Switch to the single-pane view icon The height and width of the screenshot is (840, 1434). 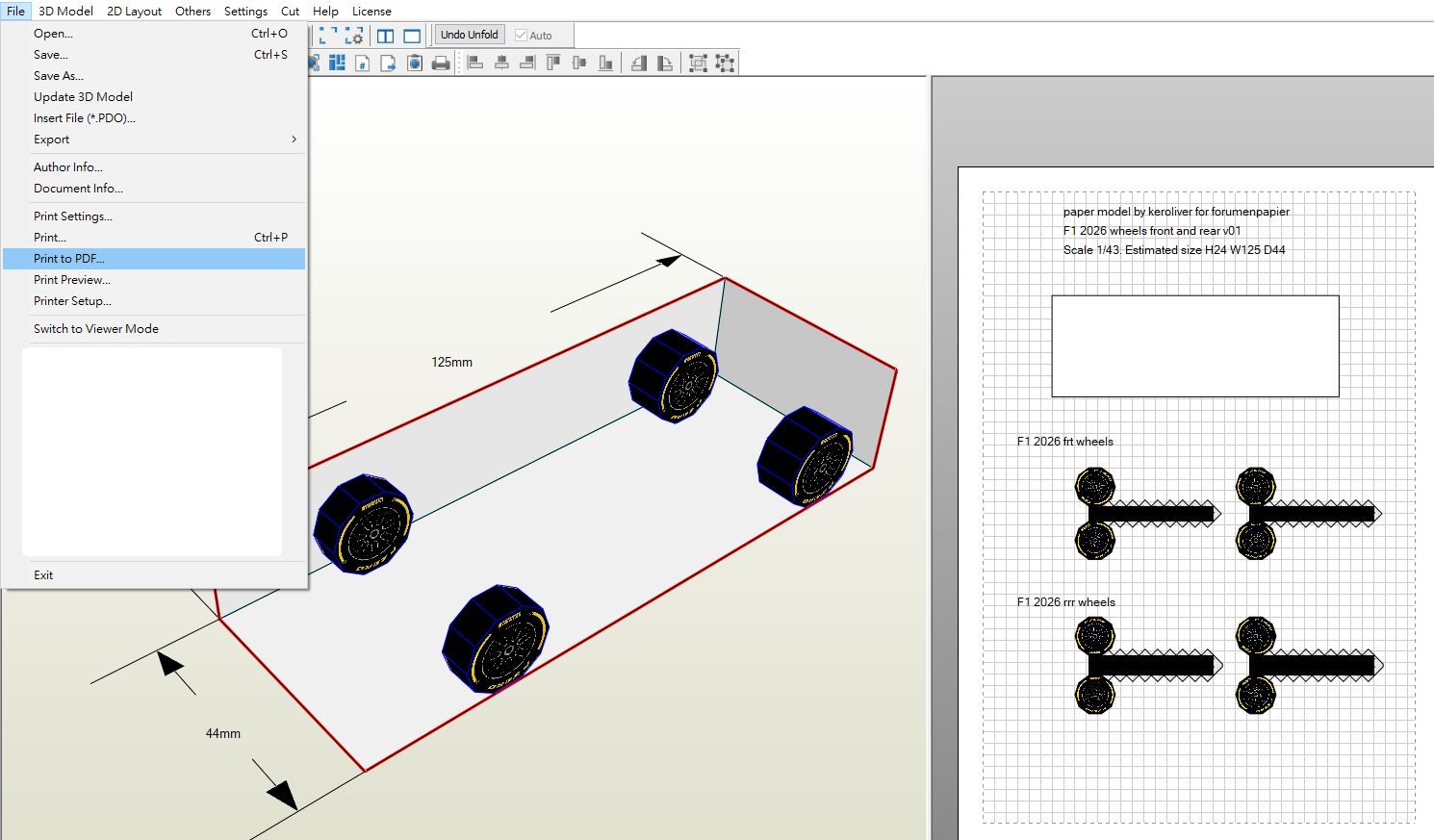412,36
